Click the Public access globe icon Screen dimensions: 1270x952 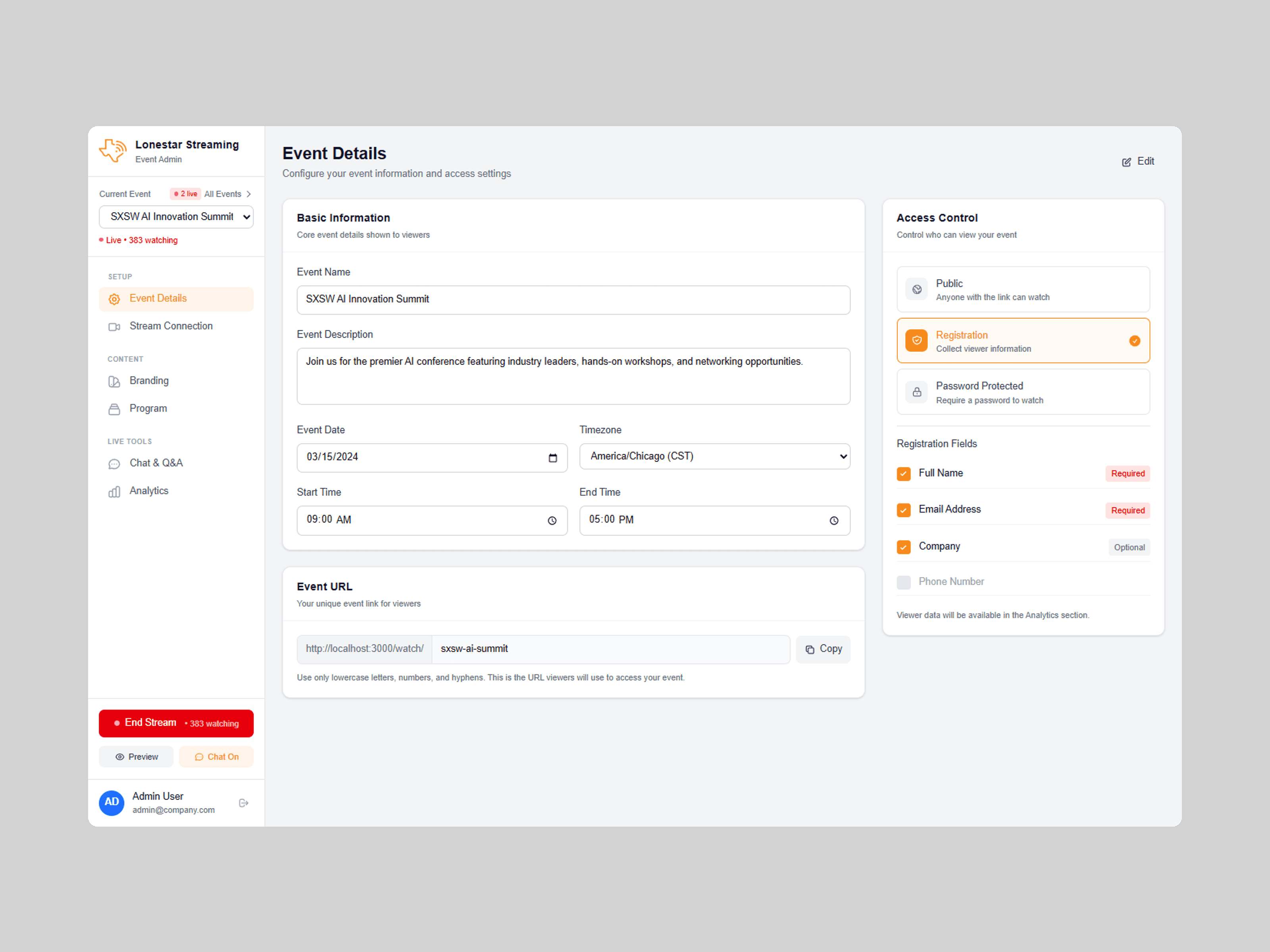tap(916, 289)
